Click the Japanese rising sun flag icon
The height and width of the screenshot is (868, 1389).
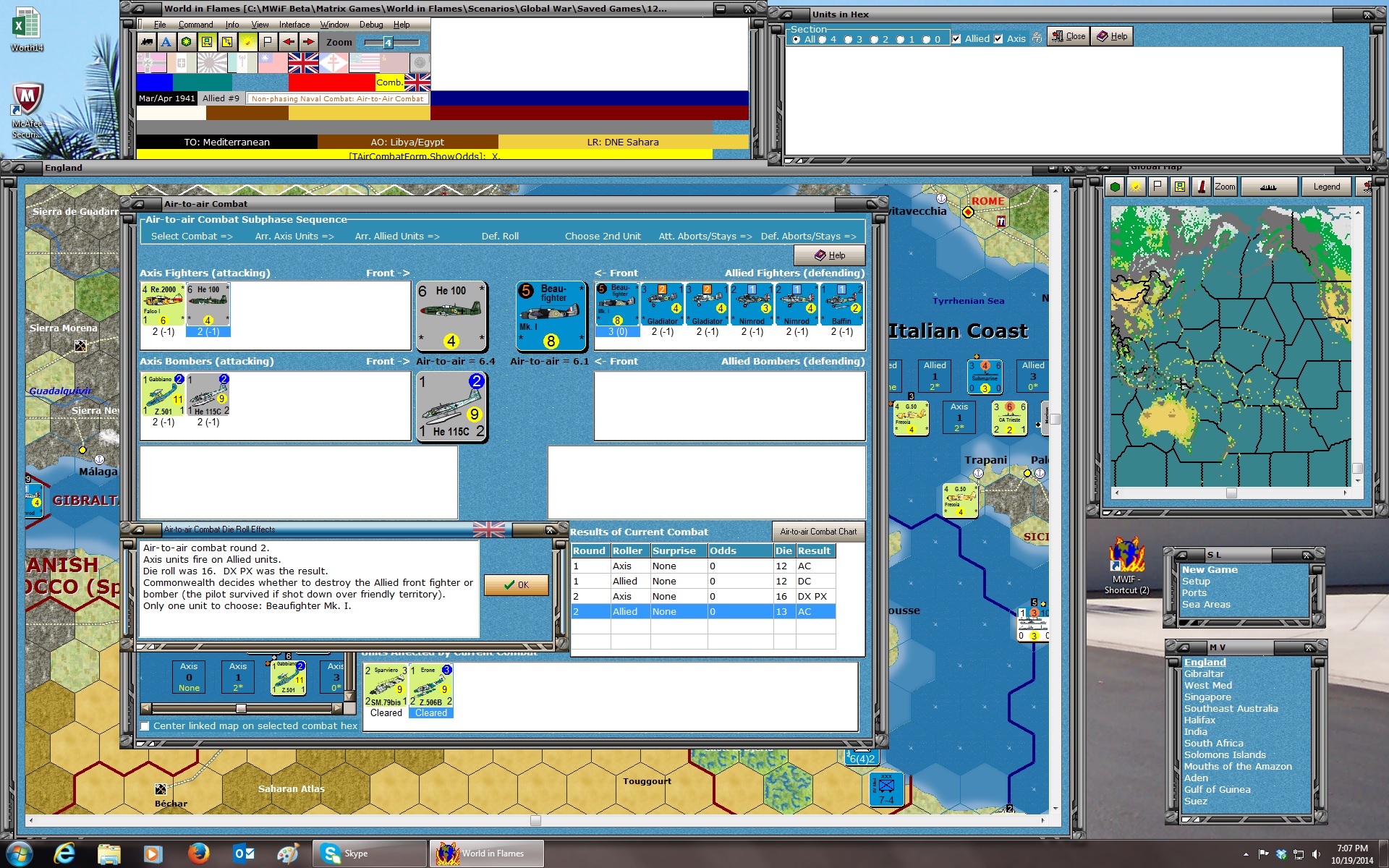pos(212,63)
